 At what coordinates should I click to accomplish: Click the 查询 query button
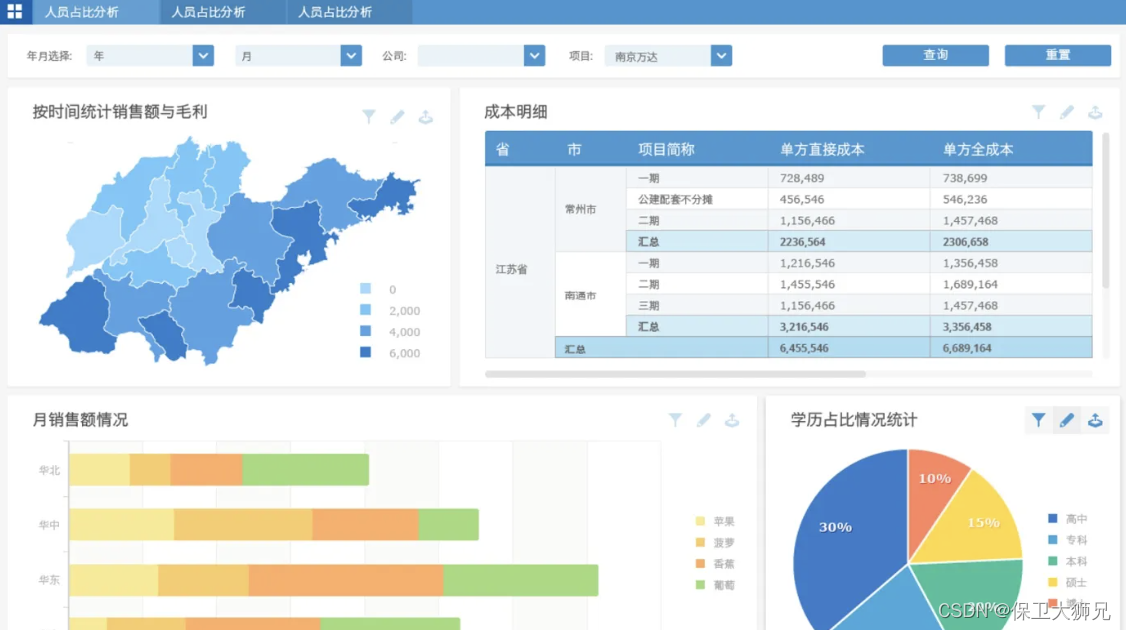(x=935, y=55)
